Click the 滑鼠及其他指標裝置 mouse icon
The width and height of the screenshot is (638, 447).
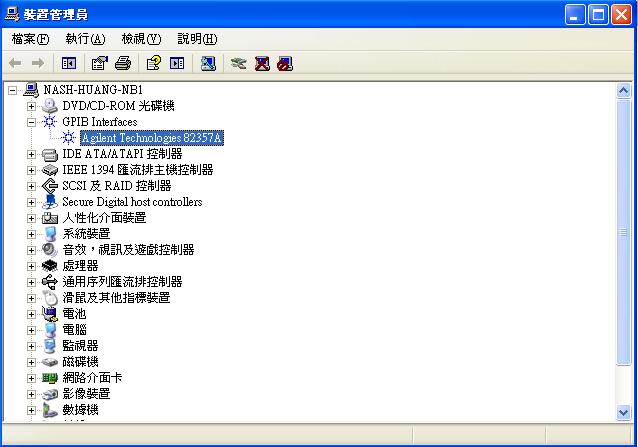pos(50,298)
